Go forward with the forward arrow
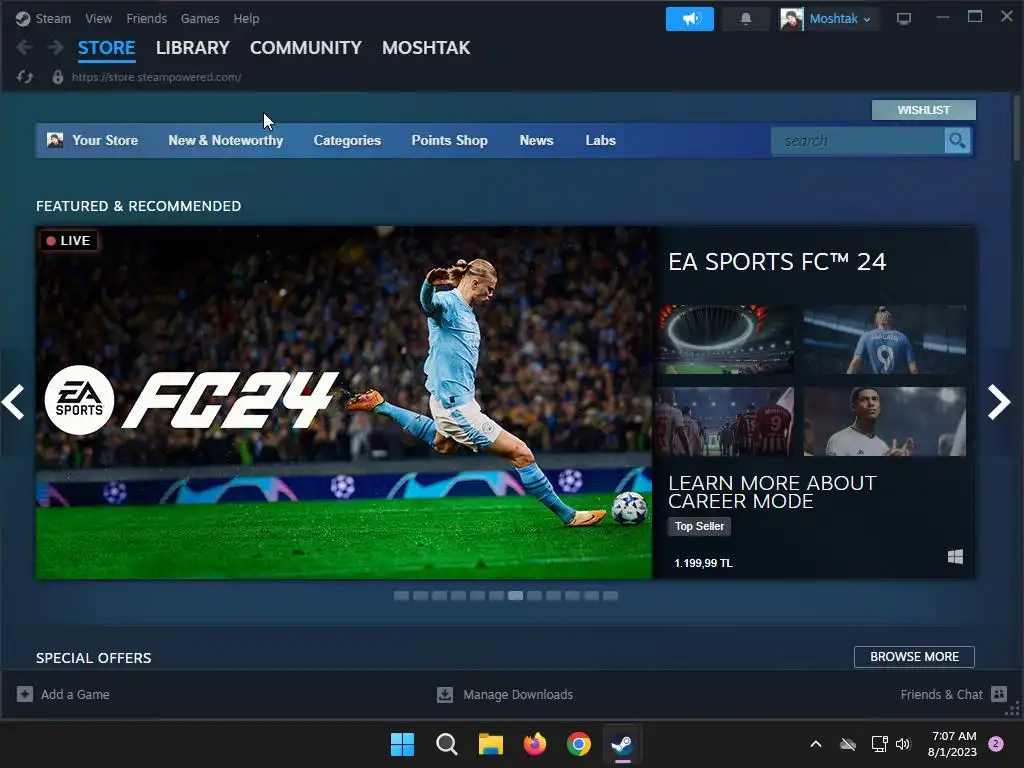The height and width of the screenshot is (768, 1024). [56, 47]
